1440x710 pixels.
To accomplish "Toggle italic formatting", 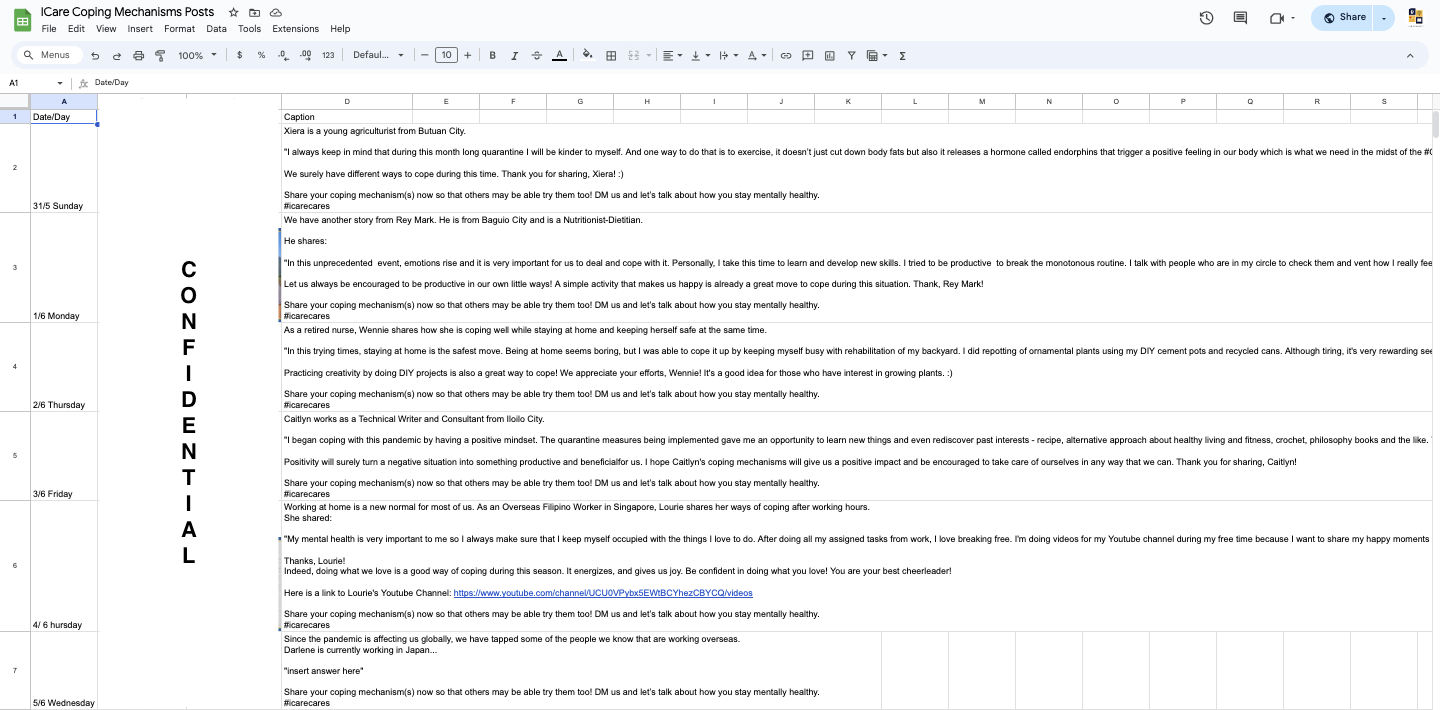I will (515, 56).
